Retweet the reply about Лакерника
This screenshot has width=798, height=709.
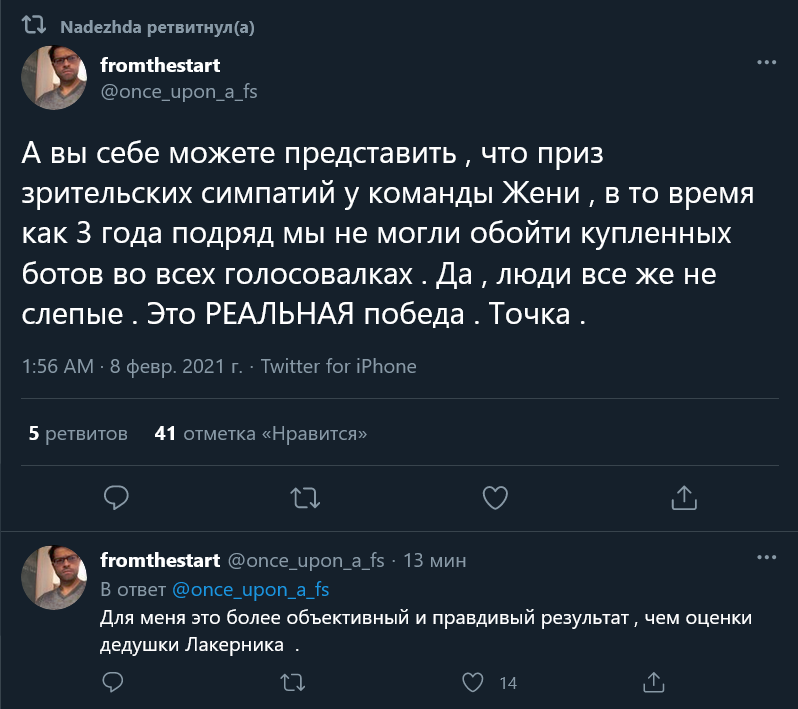[293, 683]
